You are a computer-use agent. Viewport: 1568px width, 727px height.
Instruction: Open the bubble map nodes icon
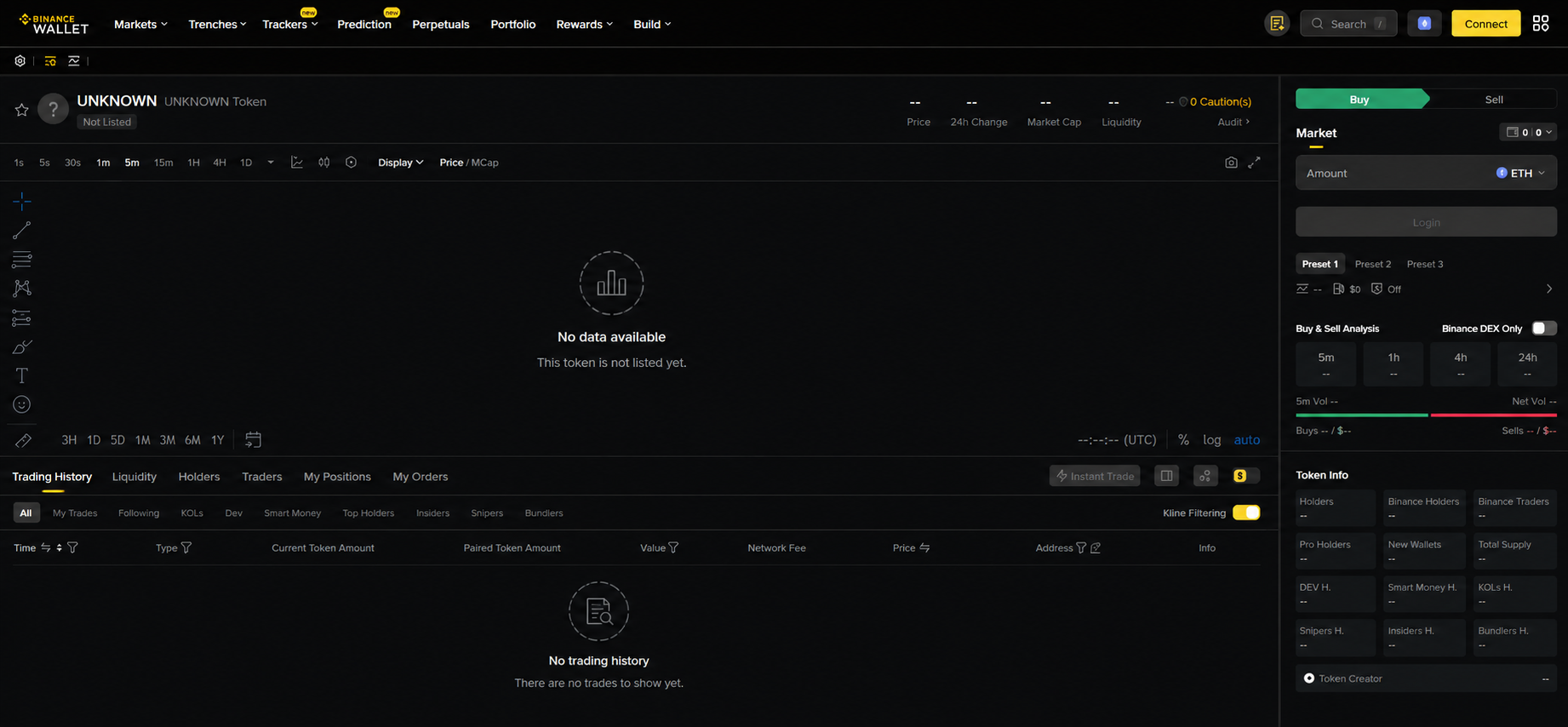tap(1205, 476)
